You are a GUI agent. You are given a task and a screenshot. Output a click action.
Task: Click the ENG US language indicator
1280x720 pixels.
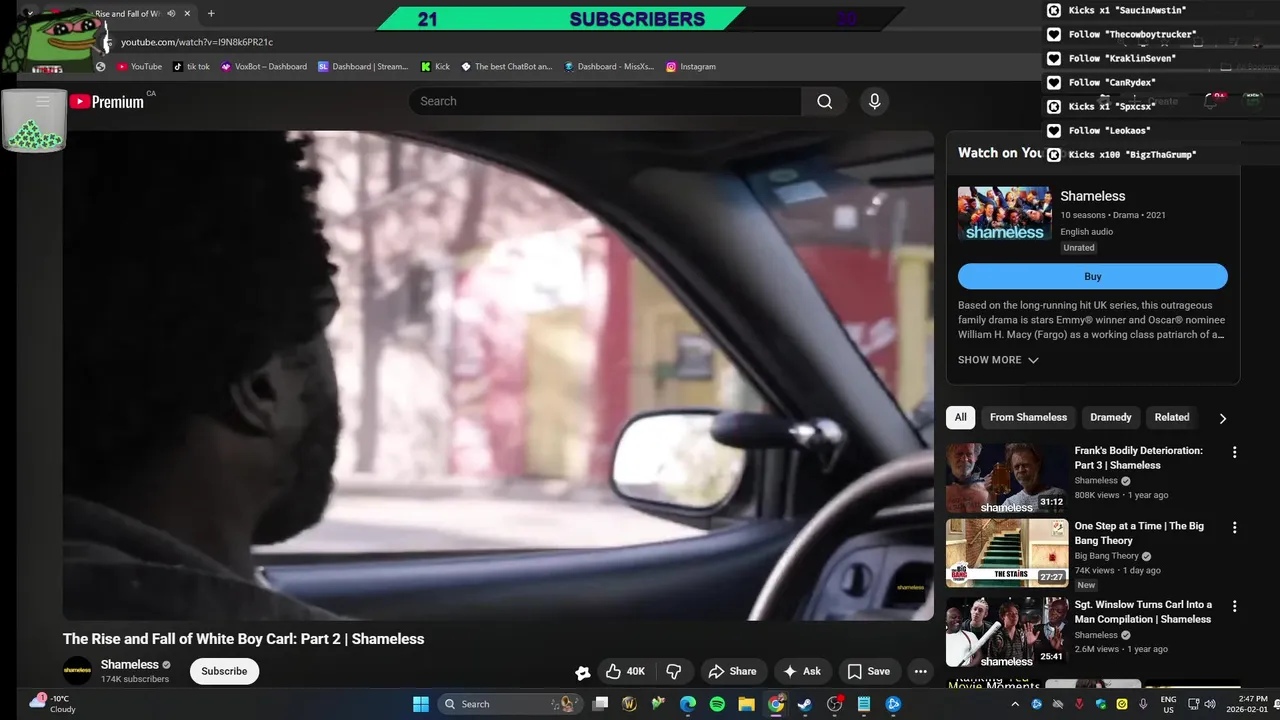[1168, 704]
